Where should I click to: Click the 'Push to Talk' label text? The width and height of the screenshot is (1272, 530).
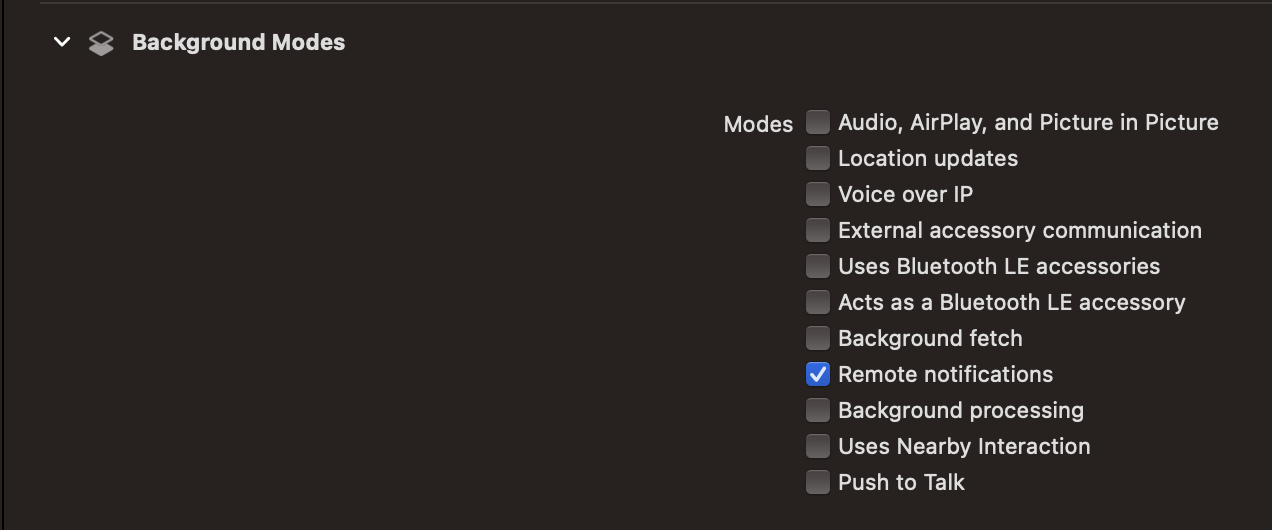click(901, 482)
